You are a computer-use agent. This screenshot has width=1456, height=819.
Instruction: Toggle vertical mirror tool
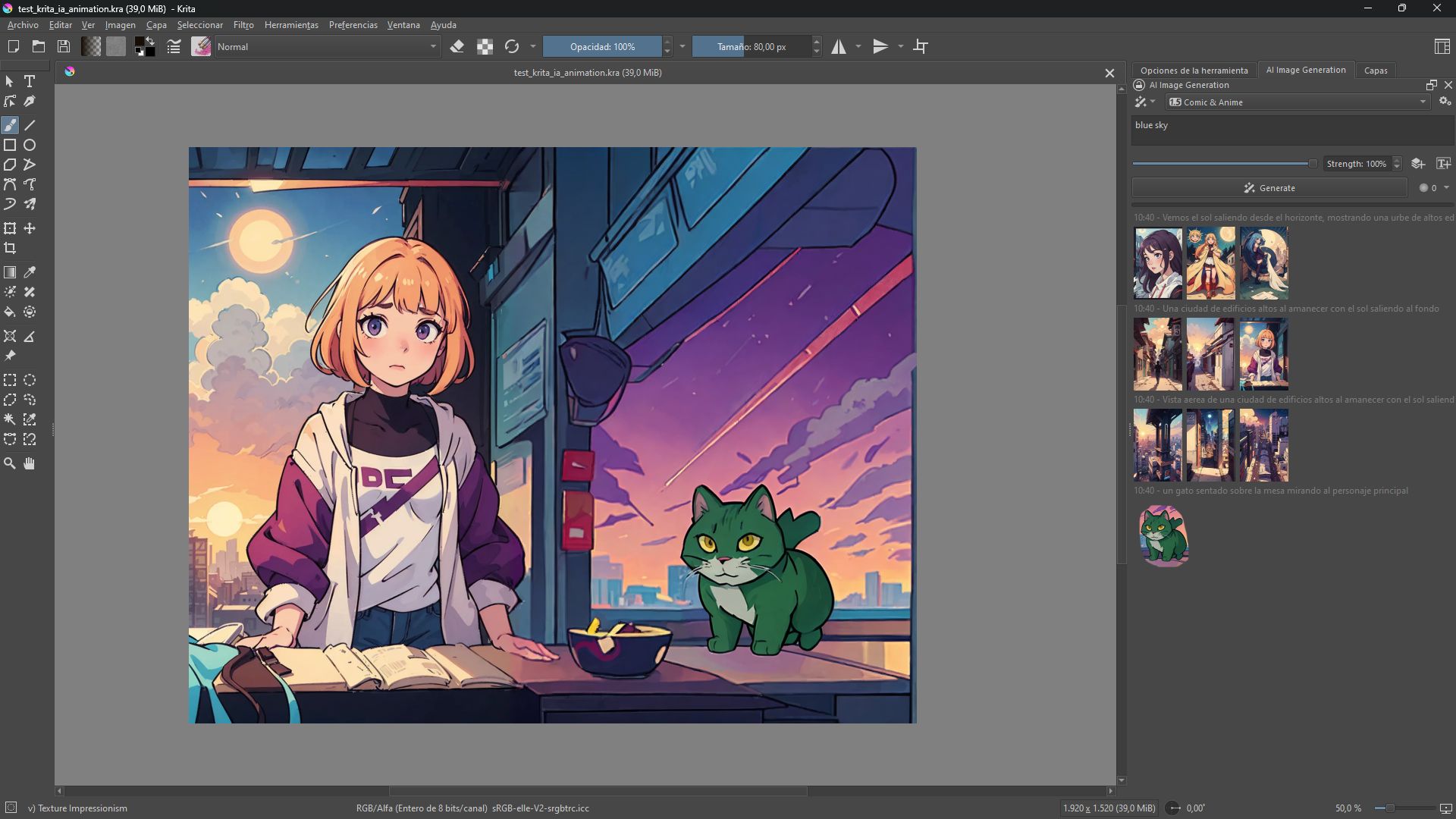[880, 47]
